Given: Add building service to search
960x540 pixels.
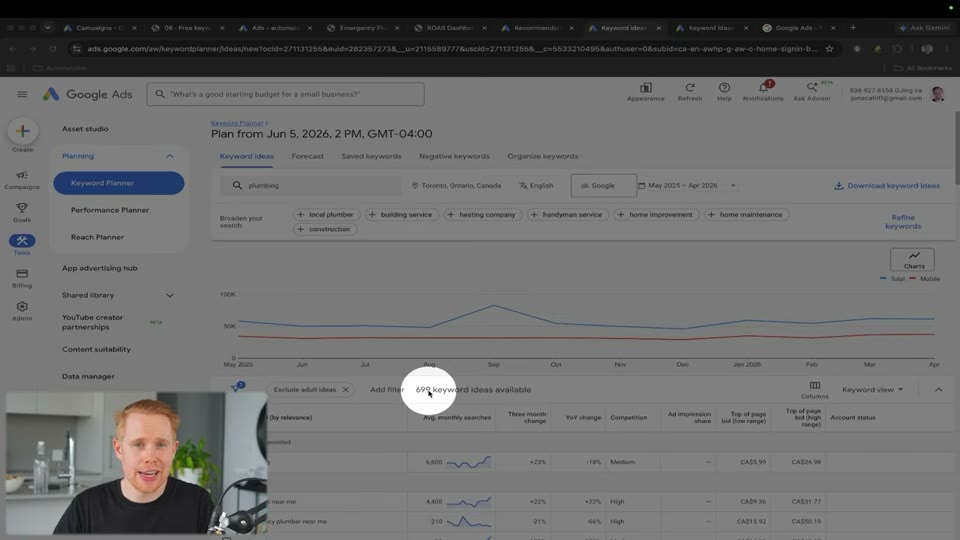Looking at the screenshot, I should 401,214.
